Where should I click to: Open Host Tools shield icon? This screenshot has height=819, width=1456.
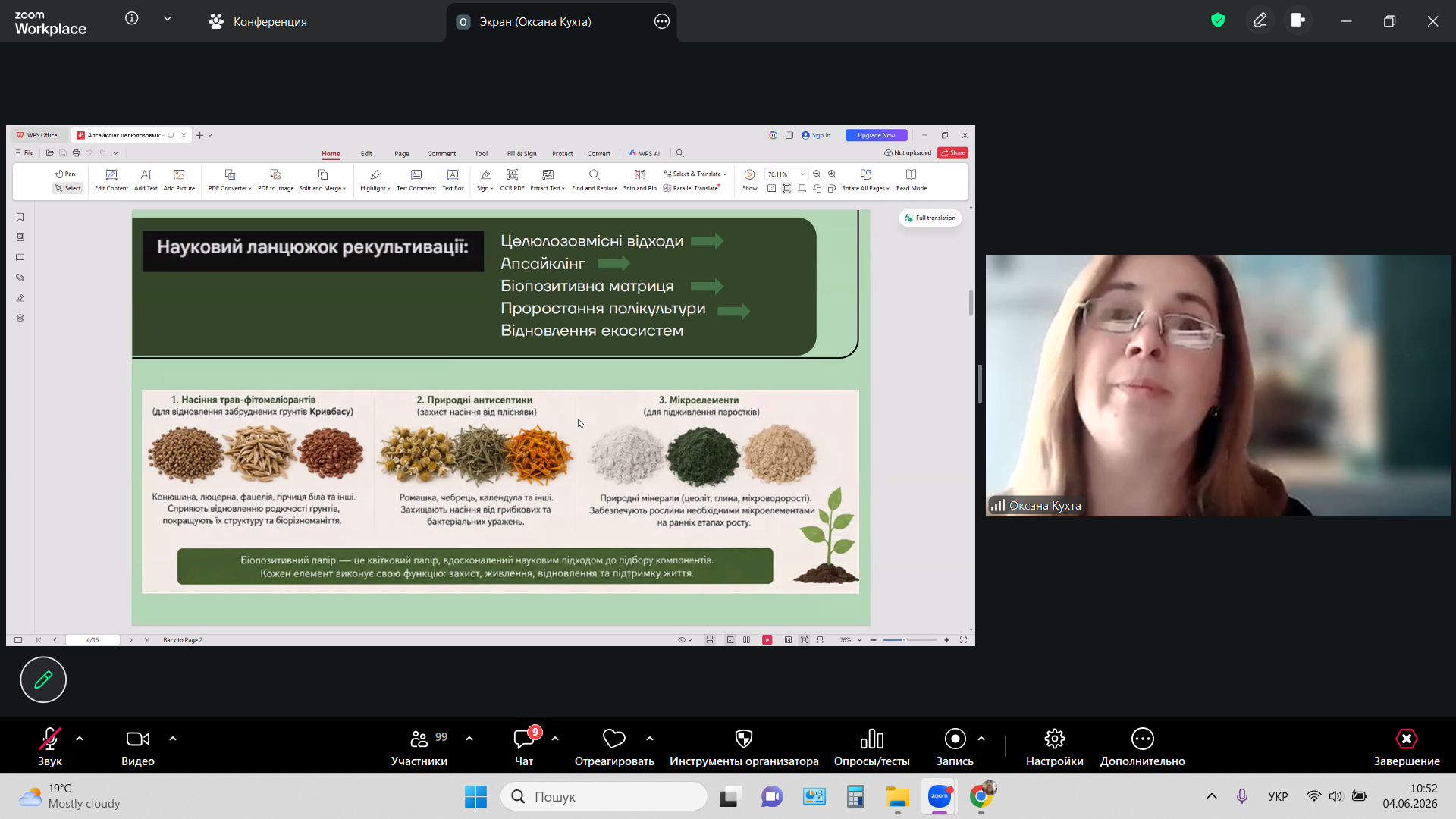[x=744, y=739]
